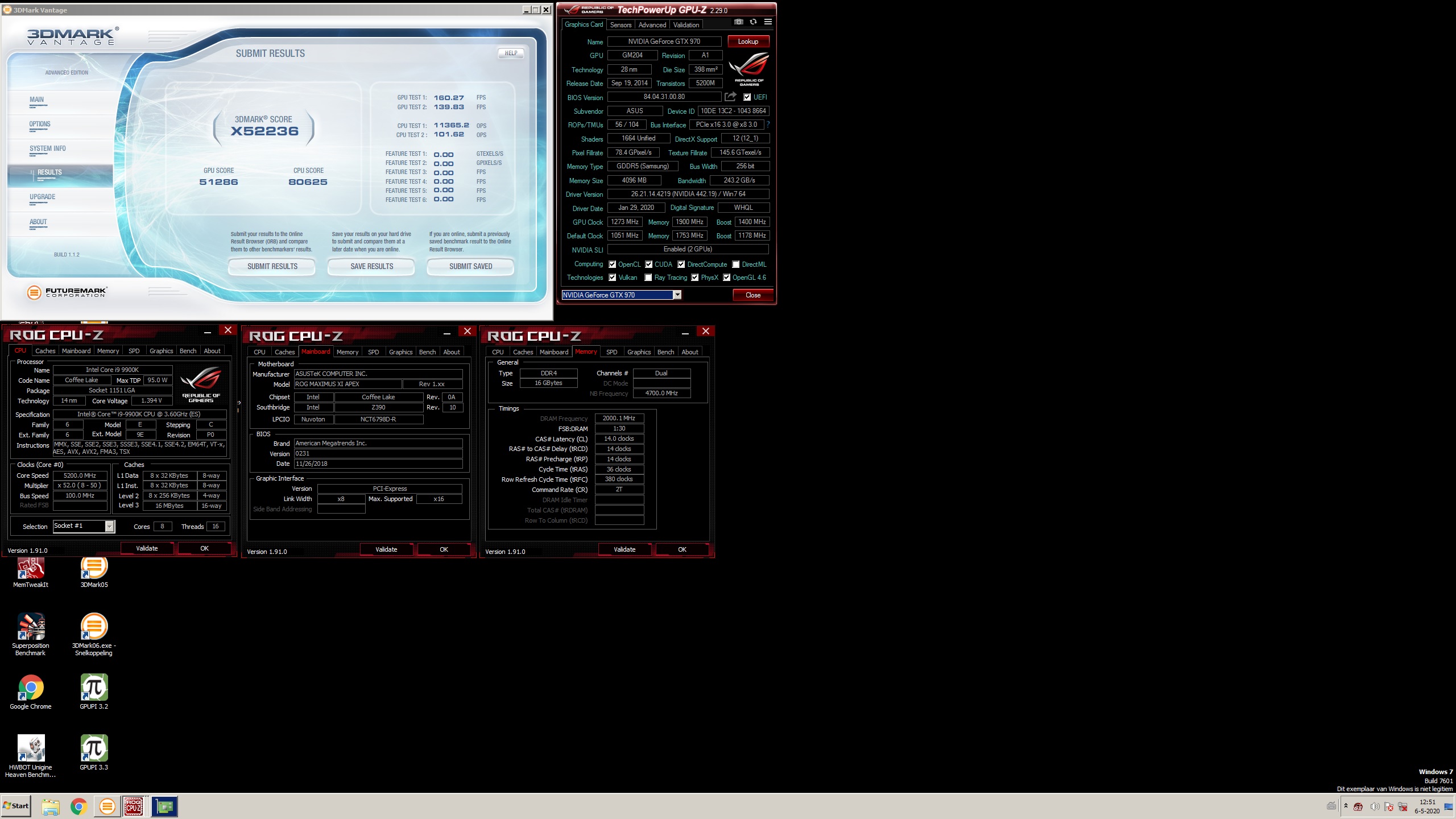Take a GPU-Z screenshot via camera icon

738,22
